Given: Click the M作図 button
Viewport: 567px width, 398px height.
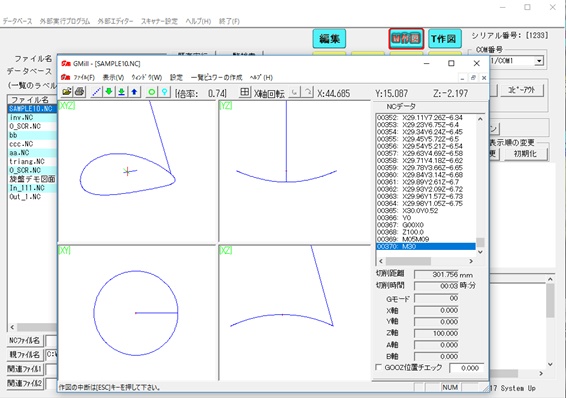Looking at the screenshot, I should click(406, 38).
